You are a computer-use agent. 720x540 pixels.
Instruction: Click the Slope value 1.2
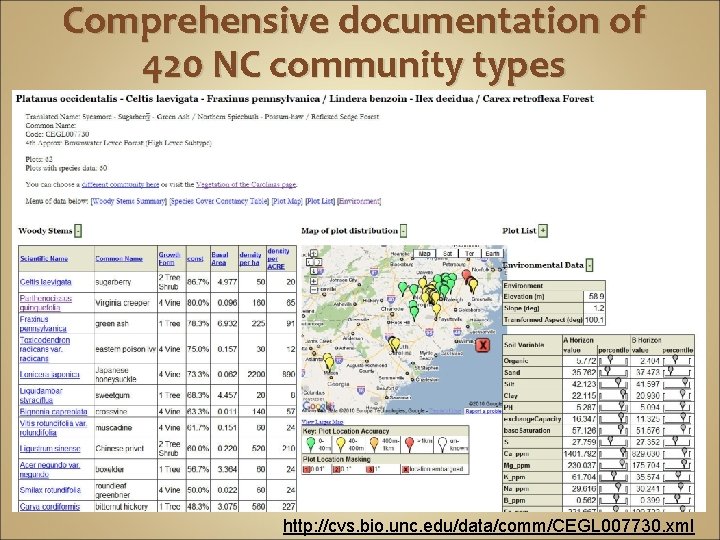coord(598,308)
